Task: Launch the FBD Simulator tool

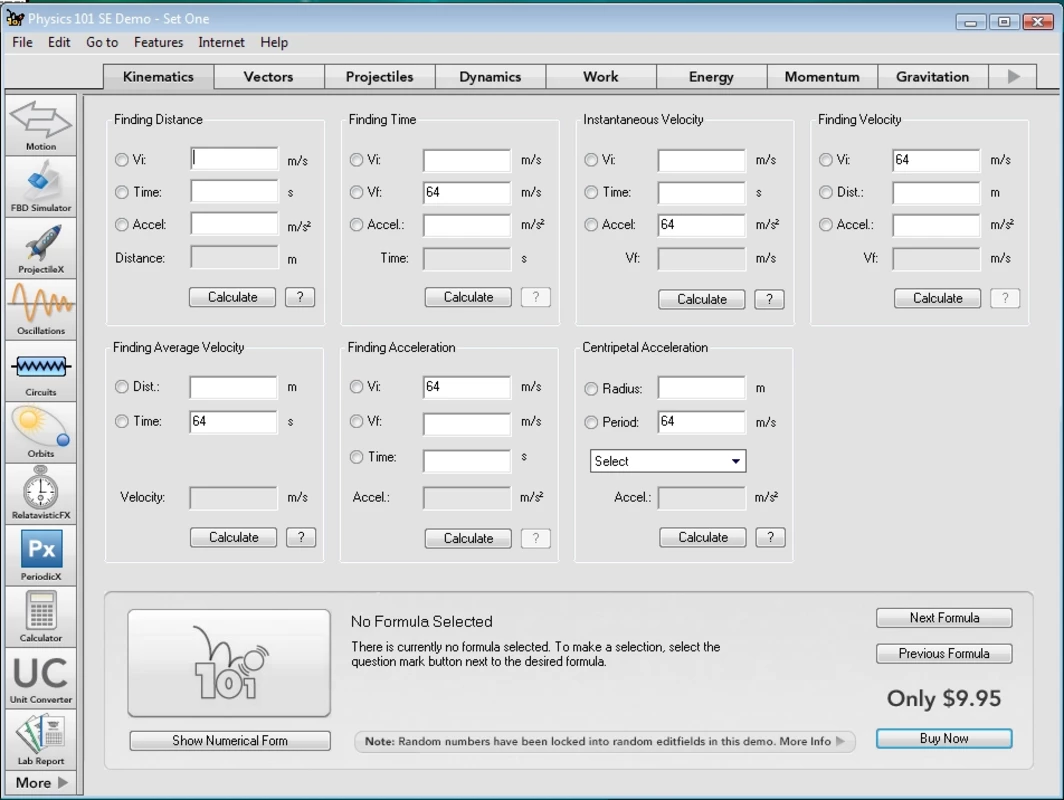Action: tap(41, 187)
